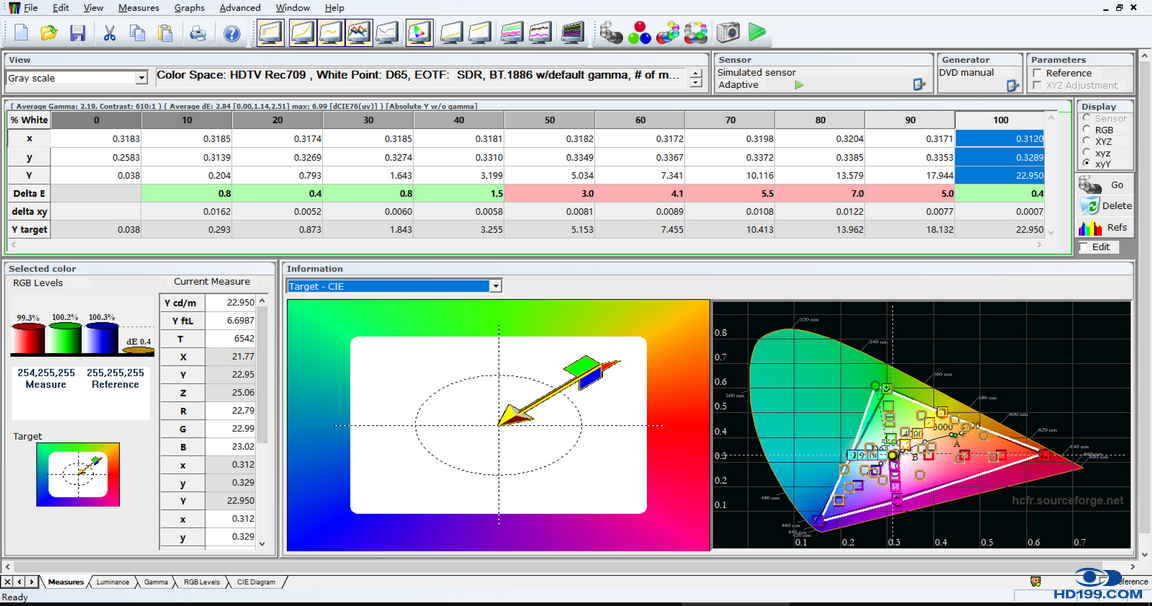
Task: Select the uppercase XYZ display radio button
Action: click(x=1087, y=142)
